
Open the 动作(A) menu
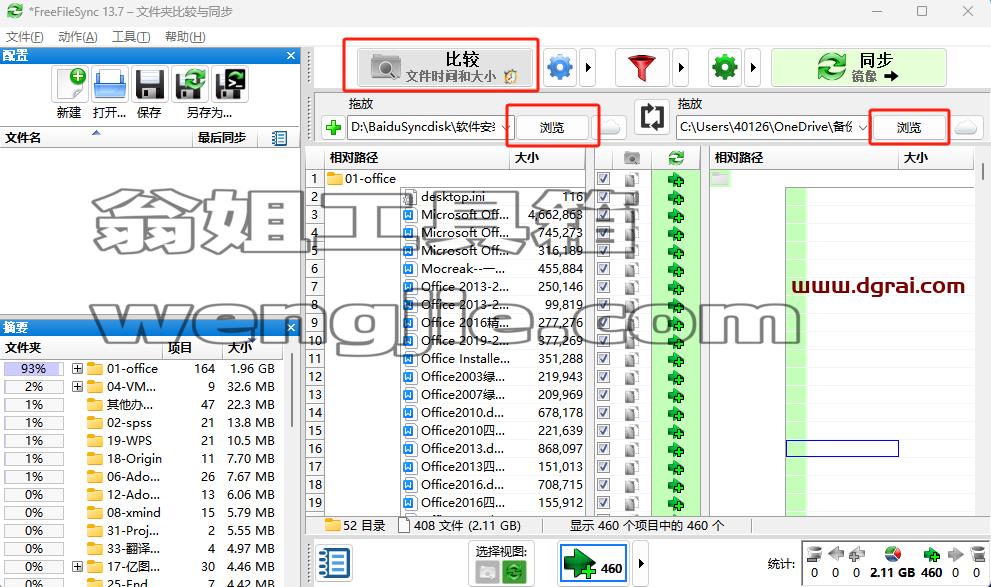coord(78,37)
